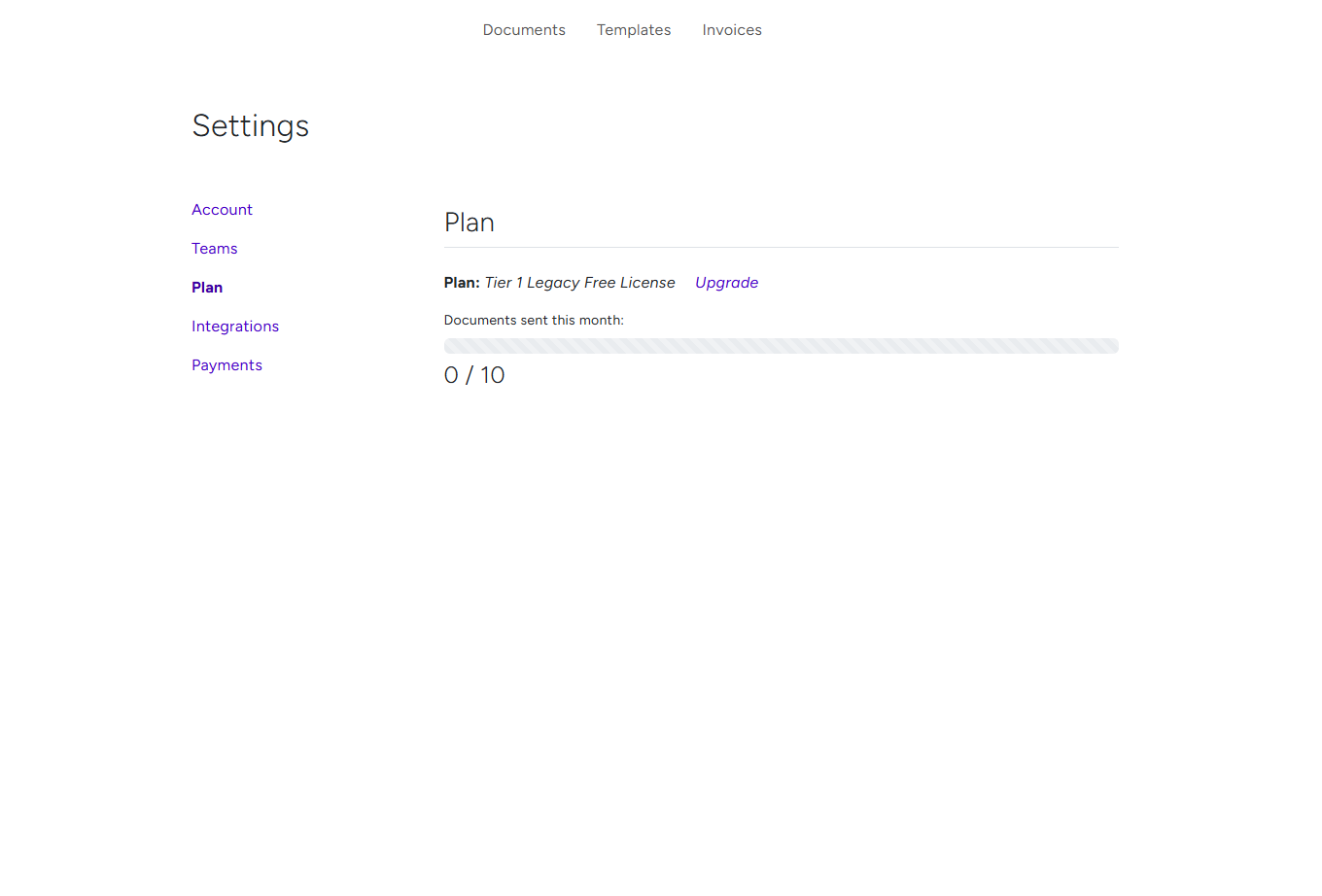Screen dimensions: 1322x896
Task: Click the Documents sent this month label
Action: click(533, 320)
